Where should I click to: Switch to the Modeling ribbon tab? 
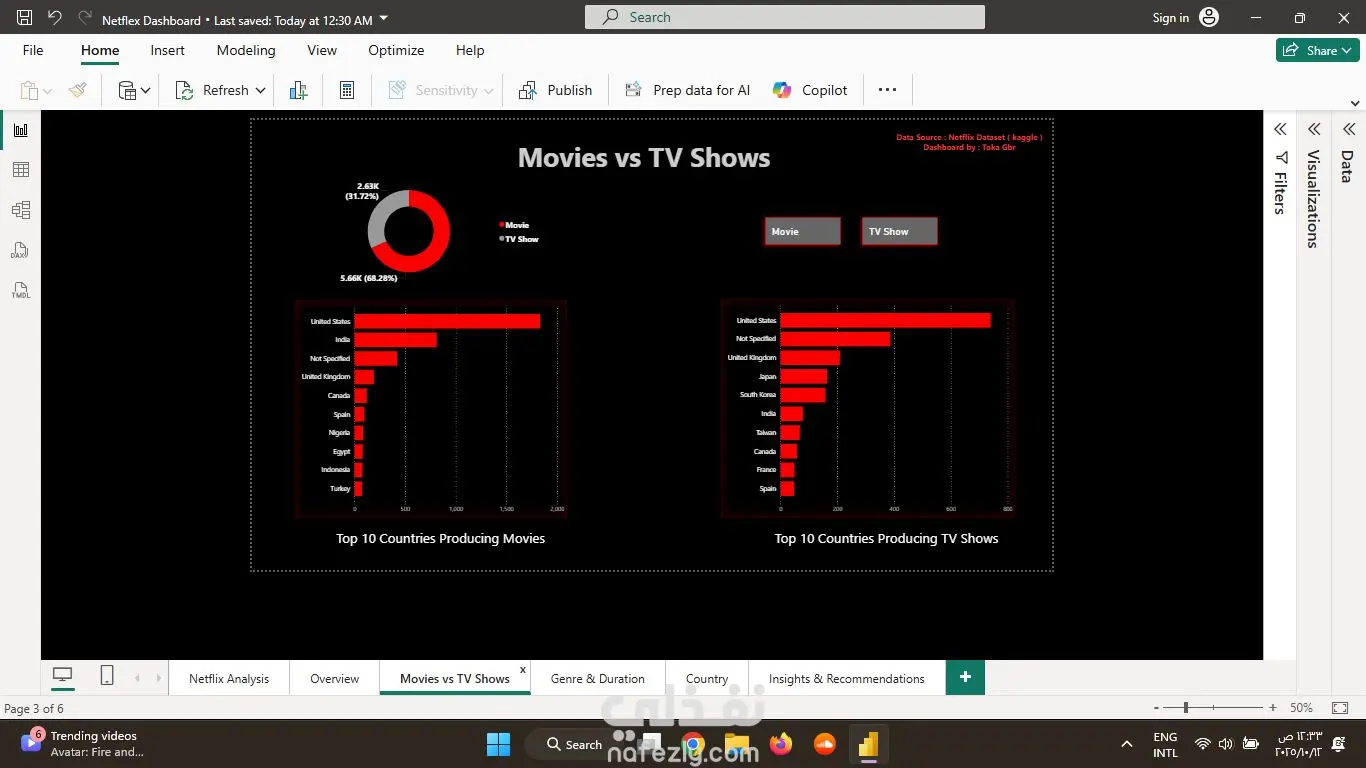pos(246,50)
